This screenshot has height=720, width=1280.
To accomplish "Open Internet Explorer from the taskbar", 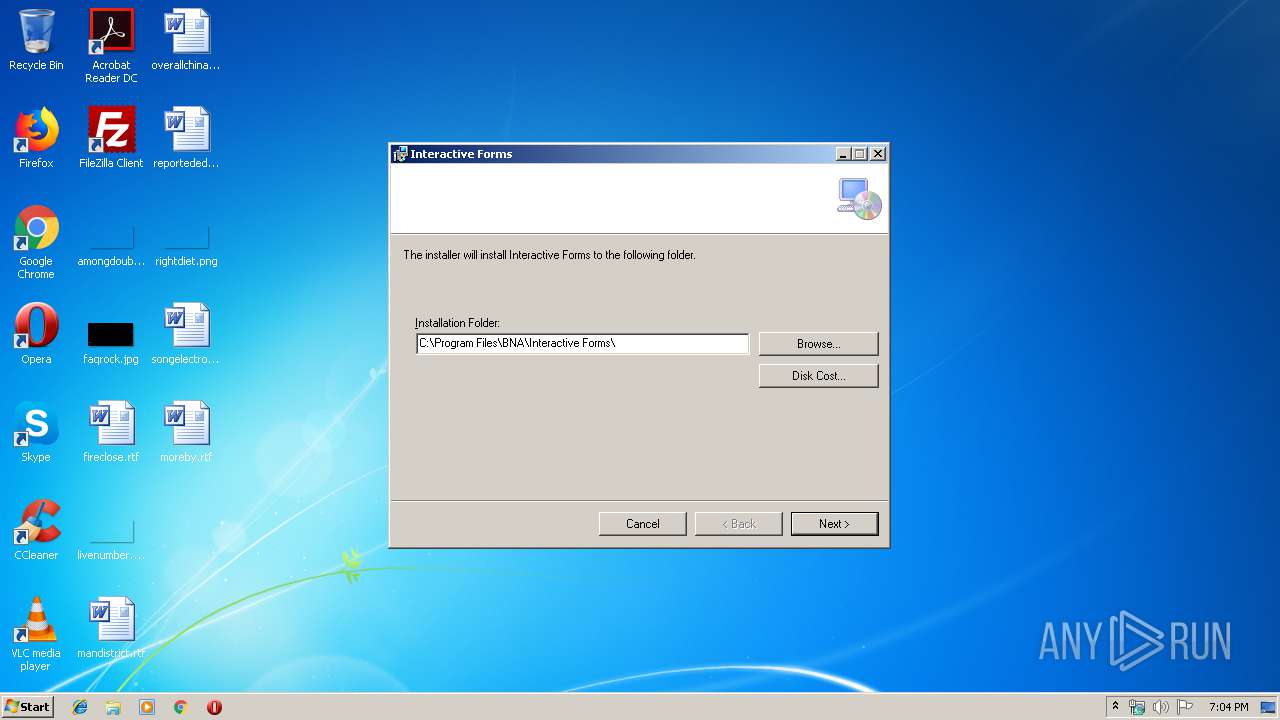I will pyautogui.click(x=80, y=707).
